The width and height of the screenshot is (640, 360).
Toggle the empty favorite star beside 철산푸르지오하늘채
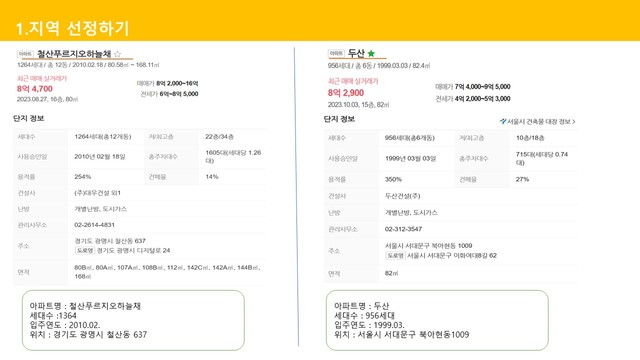(x=118, y=54)
